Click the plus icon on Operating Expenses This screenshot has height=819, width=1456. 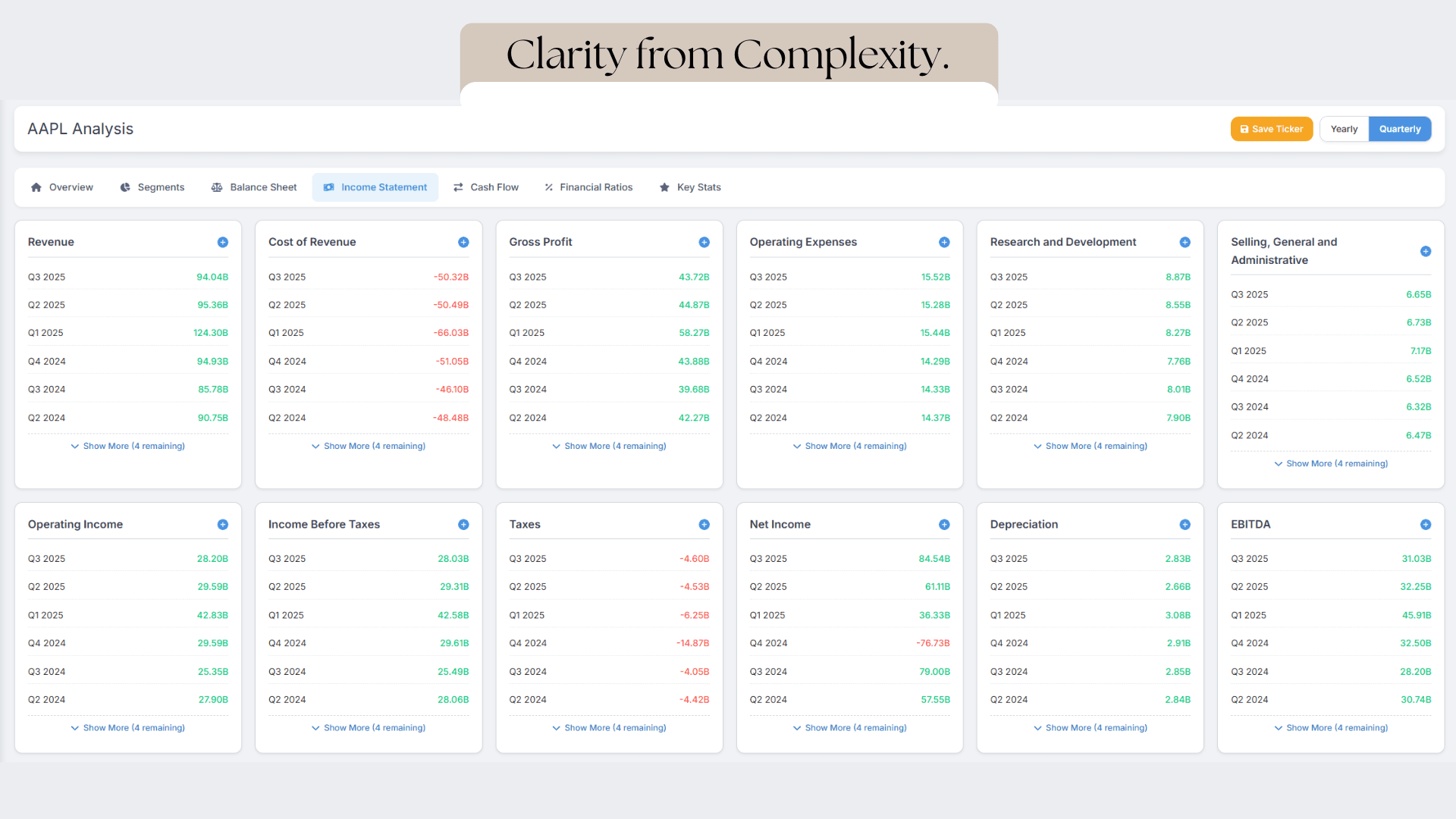coord(944,242)
